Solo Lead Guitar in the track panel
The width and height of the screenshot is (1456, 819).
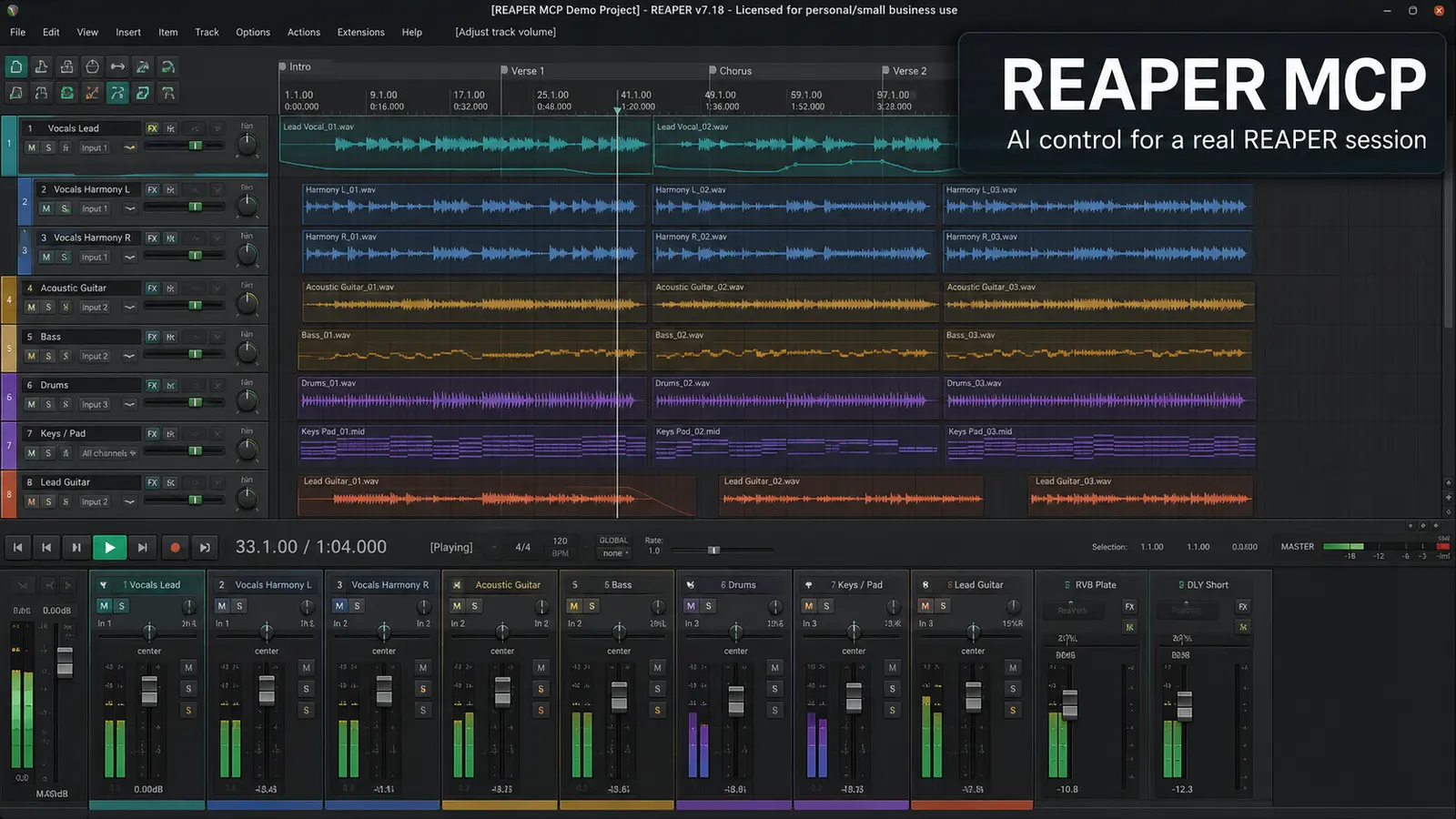coord(48,501)
